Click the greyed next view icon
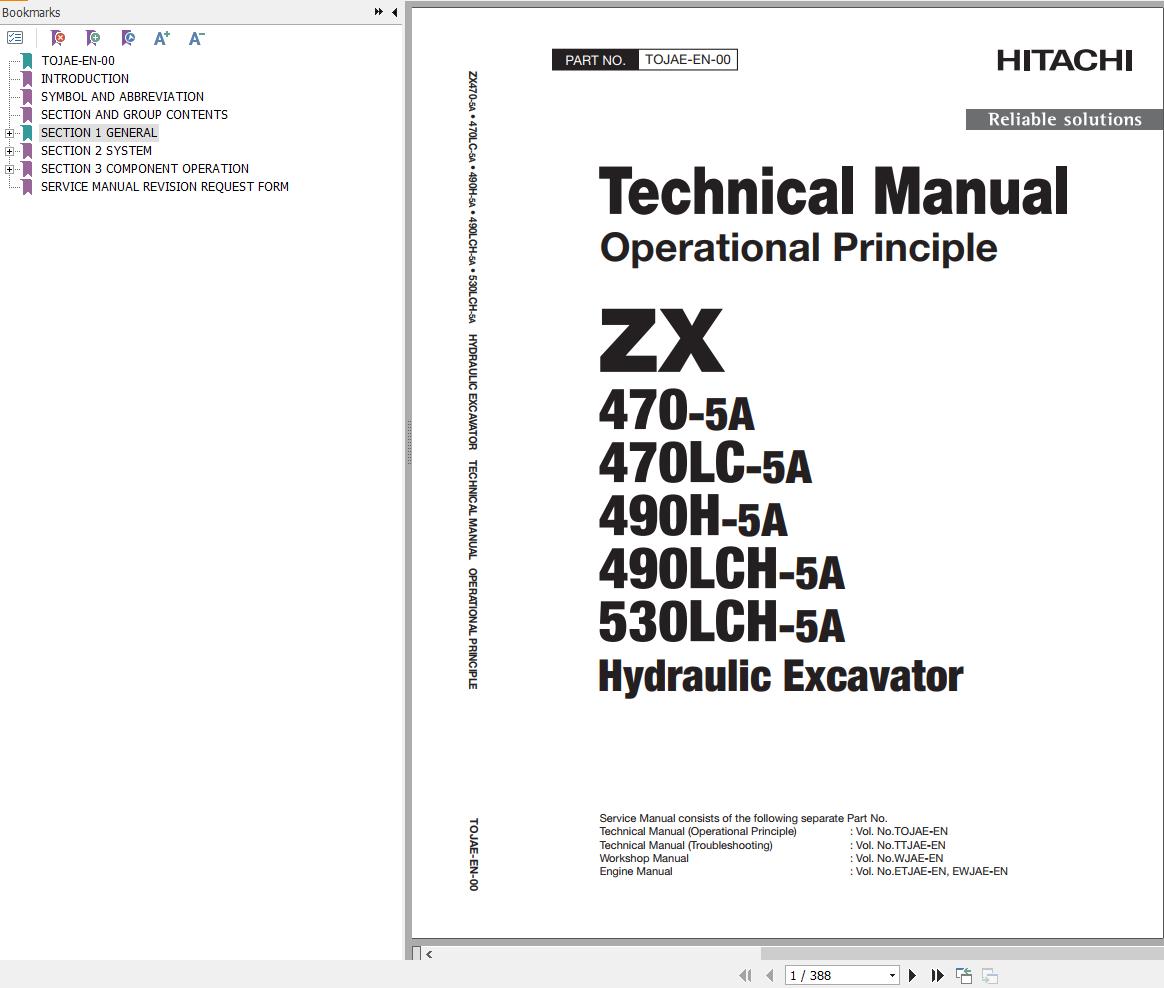Viewport: 1164px width, 988px height. 990,975
